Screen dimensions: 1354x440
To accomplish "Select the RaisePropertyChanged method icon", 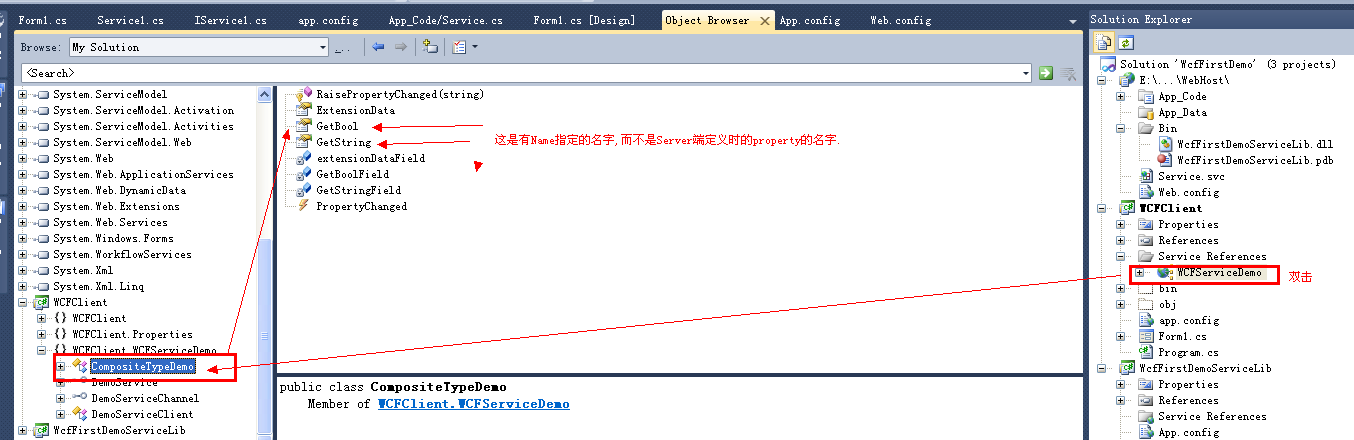I will click(x=304, y=94).
